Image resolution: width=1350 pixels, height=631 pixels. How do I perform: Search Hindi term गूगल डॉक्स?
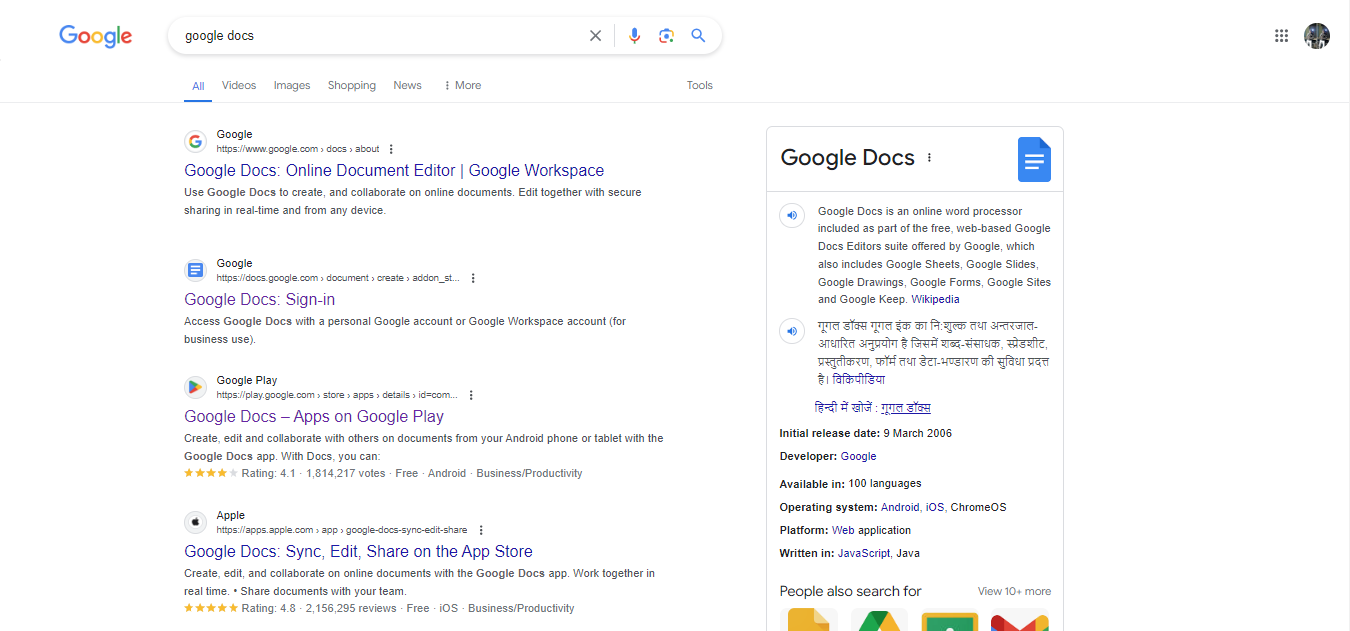pyautogui.click(x=906, y=408)
